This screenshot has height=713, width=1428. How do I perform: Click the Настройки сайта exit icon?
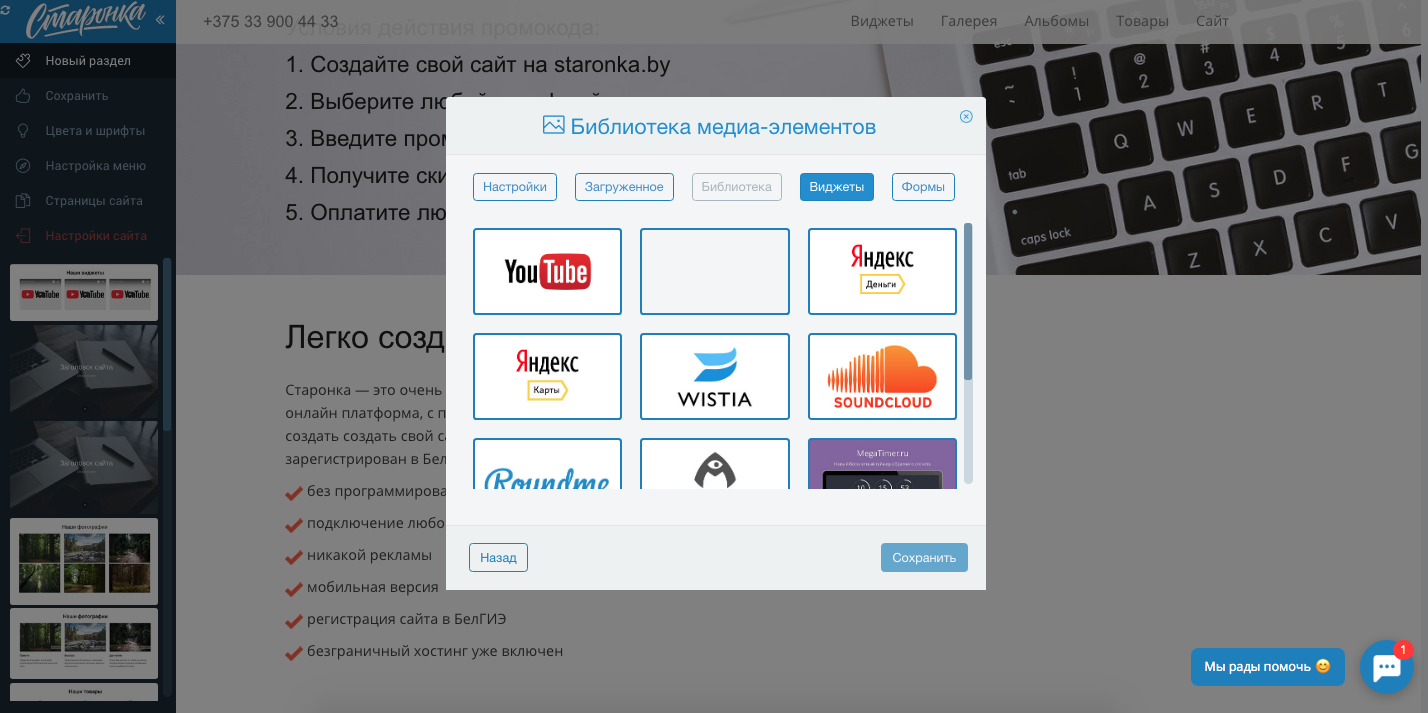tap(24, 236)
